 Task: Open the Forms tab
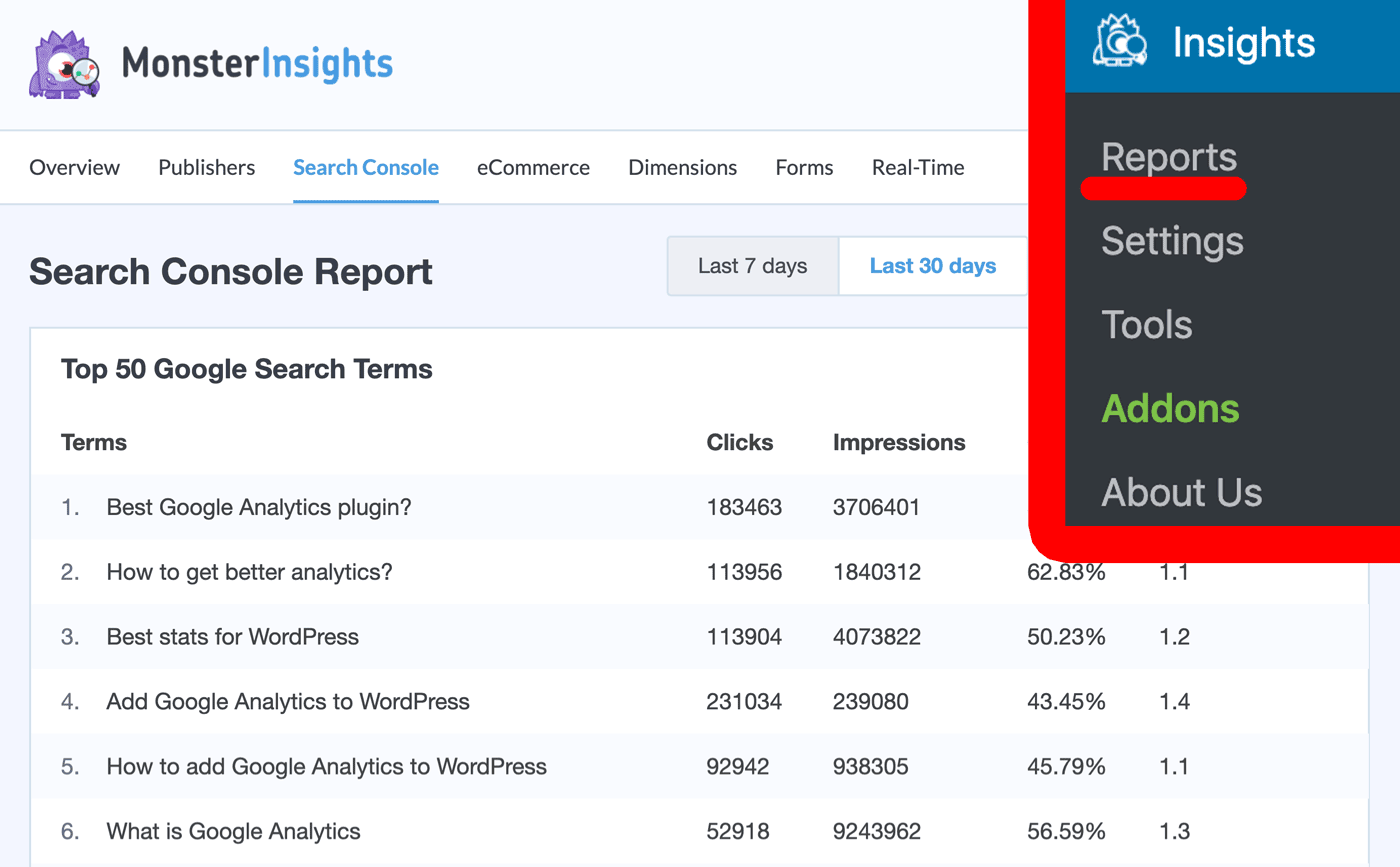click(805, 168)
